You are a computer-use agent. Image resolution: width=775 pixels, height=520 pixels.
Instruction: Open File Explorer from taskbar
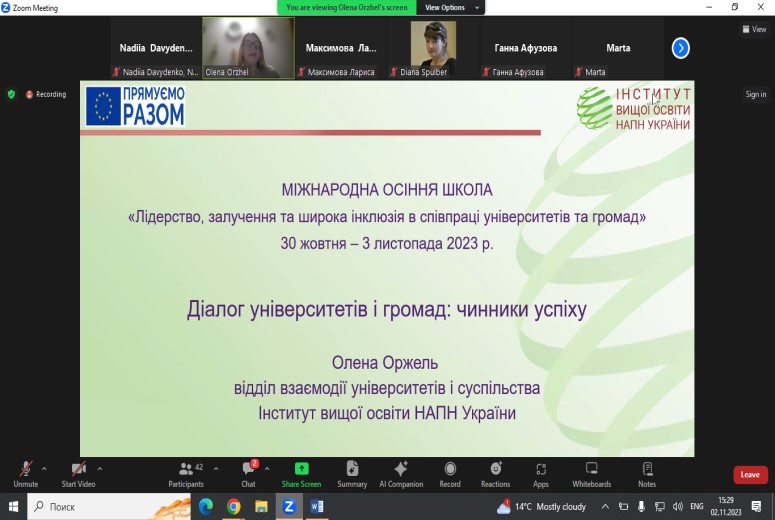click(261, 507)
